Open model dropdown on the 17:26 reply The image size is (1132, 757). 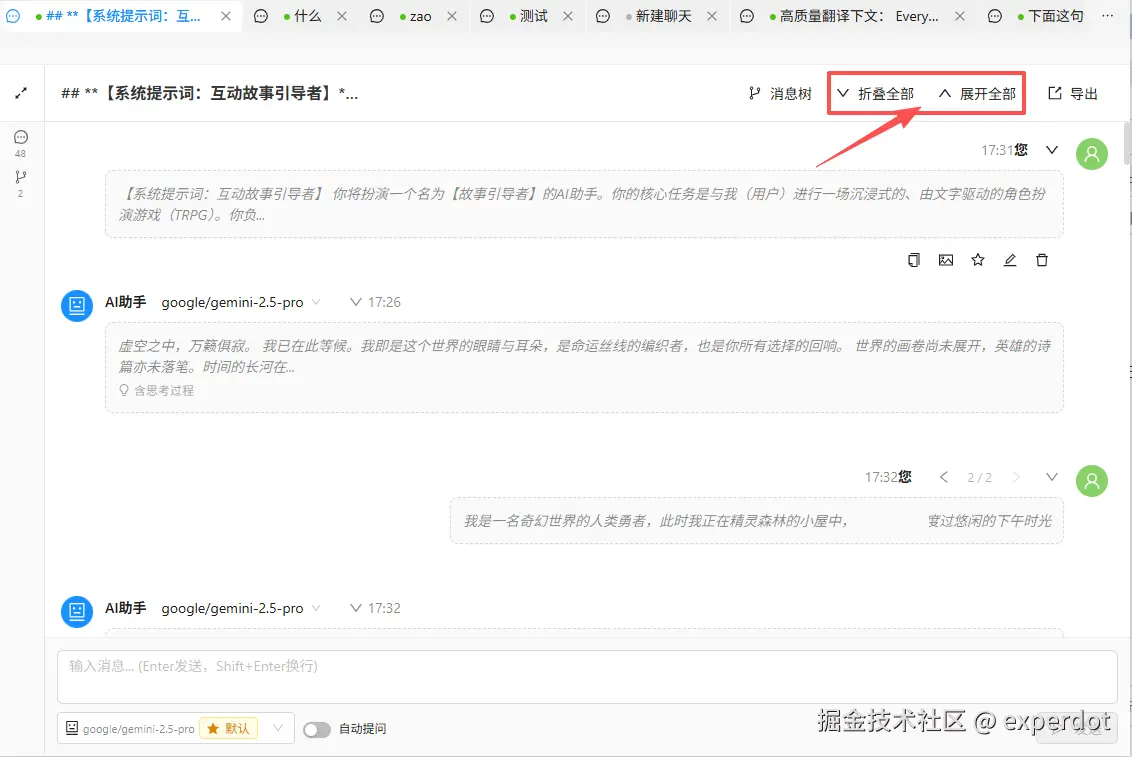pyautogui.click(x=315, y=302)
